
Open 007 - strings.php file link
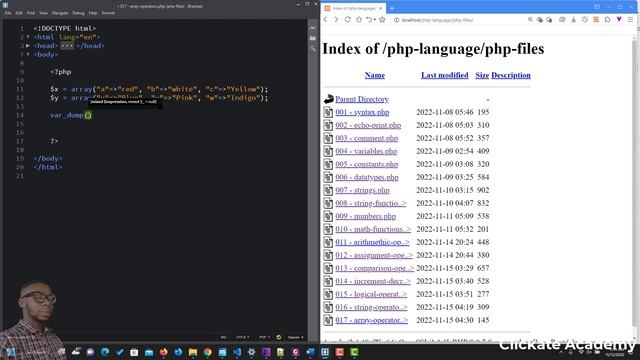[362, 190]
